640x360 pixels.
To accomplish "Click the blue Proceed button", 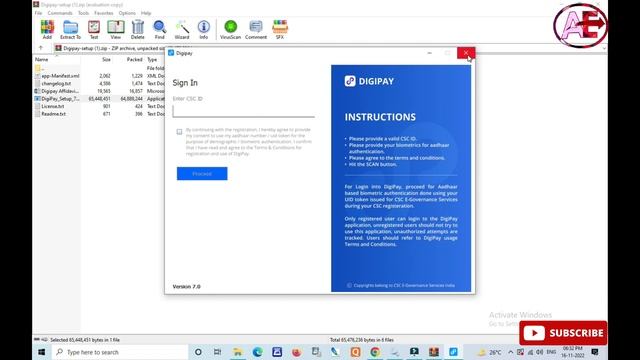I will pos(202,173).
